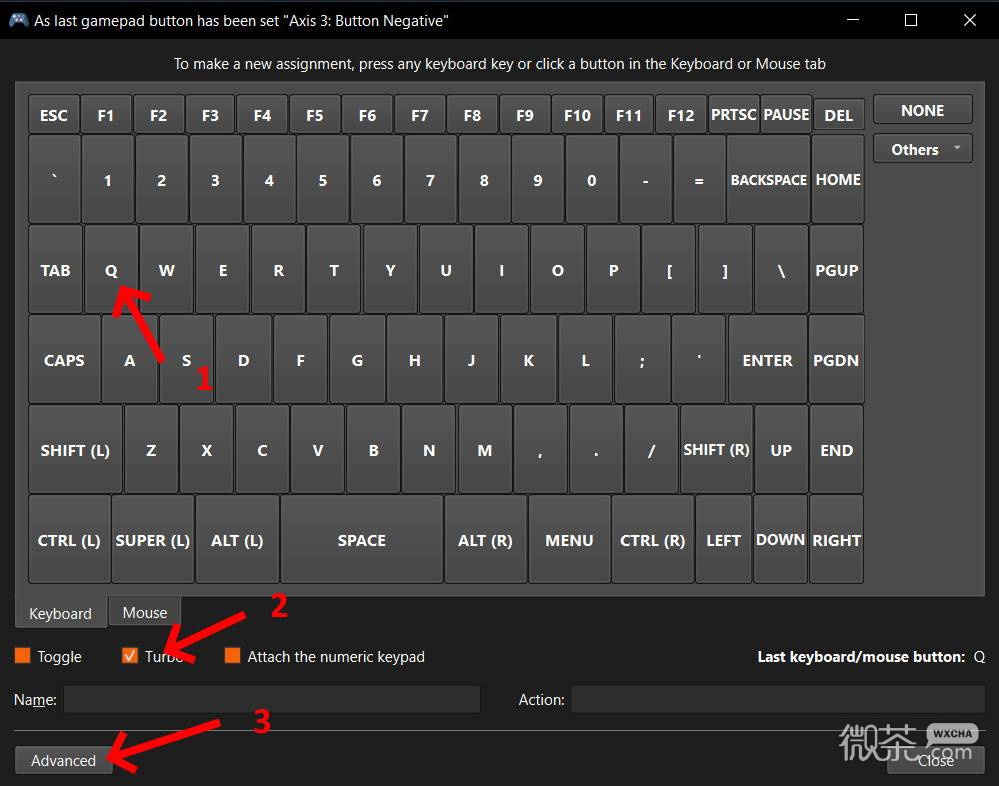The width and height of the screenshot is (999, 786).
Task: Assign the TAB key
Action: click(x=56, y=269)
